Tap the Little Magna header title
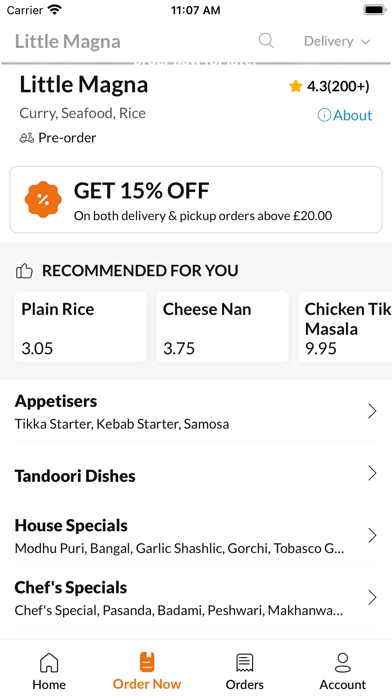The image size is (392, 696). [67, 42]
